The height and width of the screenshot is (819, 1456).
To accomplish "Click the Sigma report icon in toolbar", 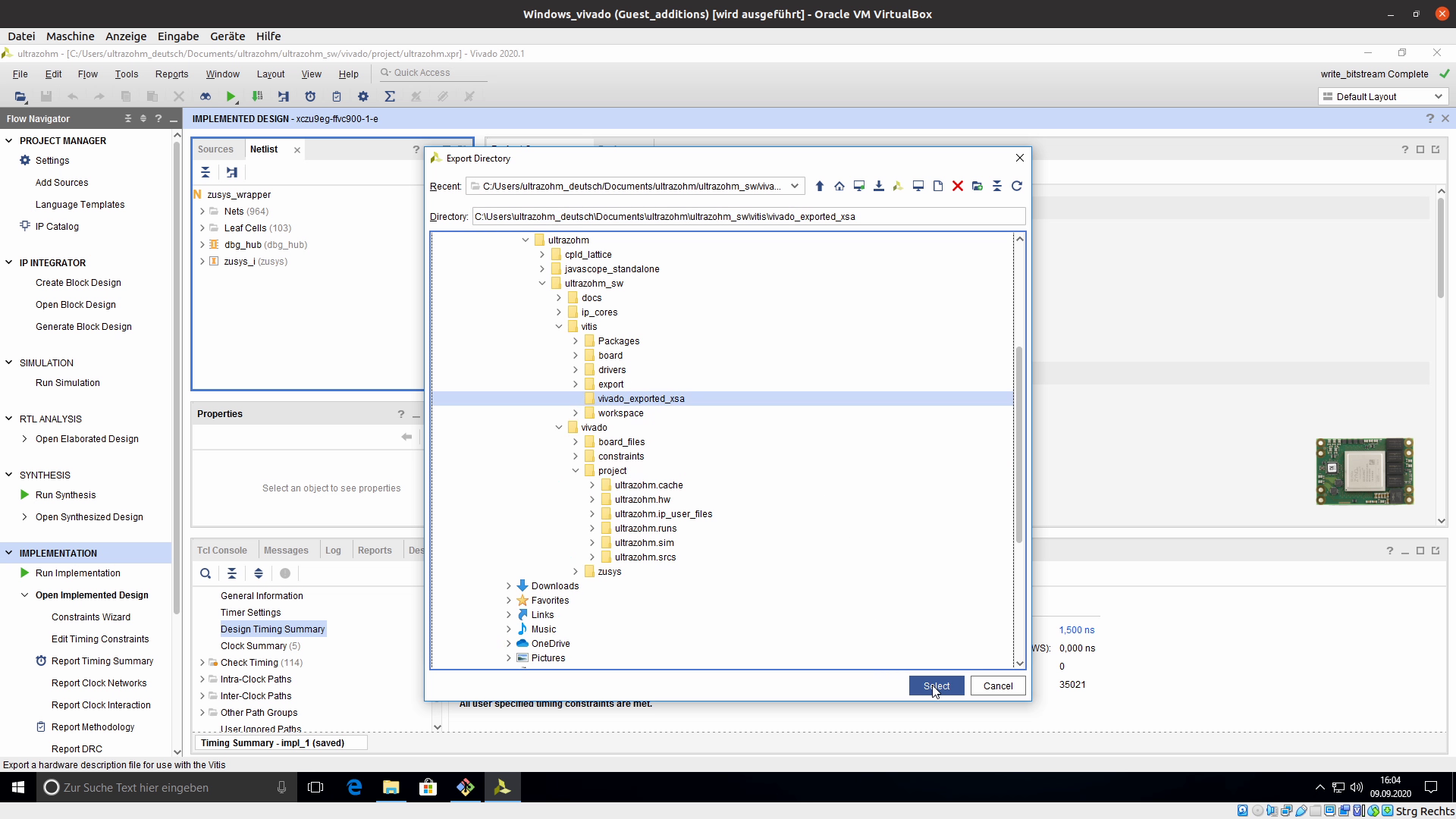I will [390, 96].
